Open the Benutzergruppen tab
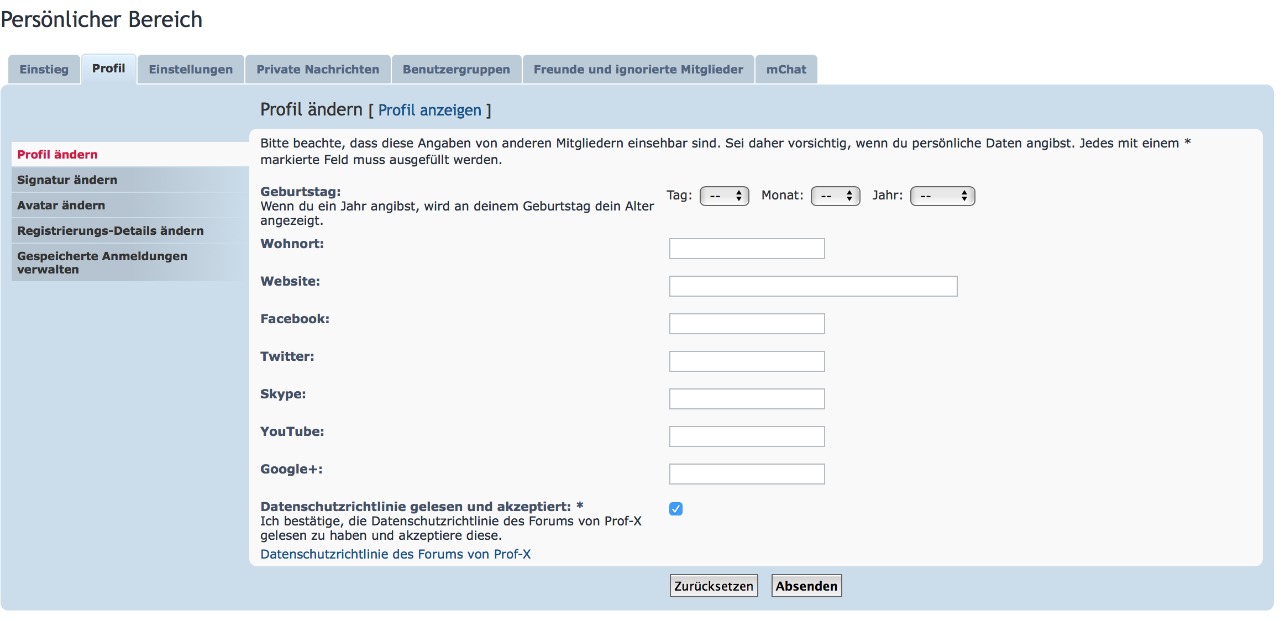This screenshot has width=1280, height=621. [x=456, y=70]
